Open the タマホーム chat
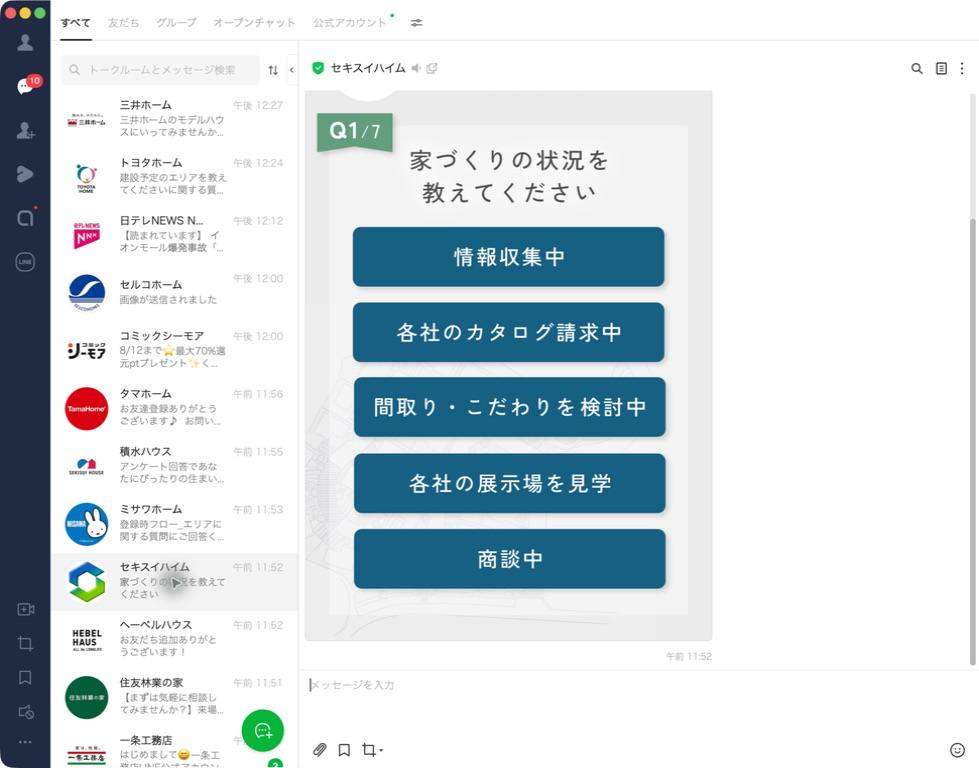 click(x=174, y=408)
